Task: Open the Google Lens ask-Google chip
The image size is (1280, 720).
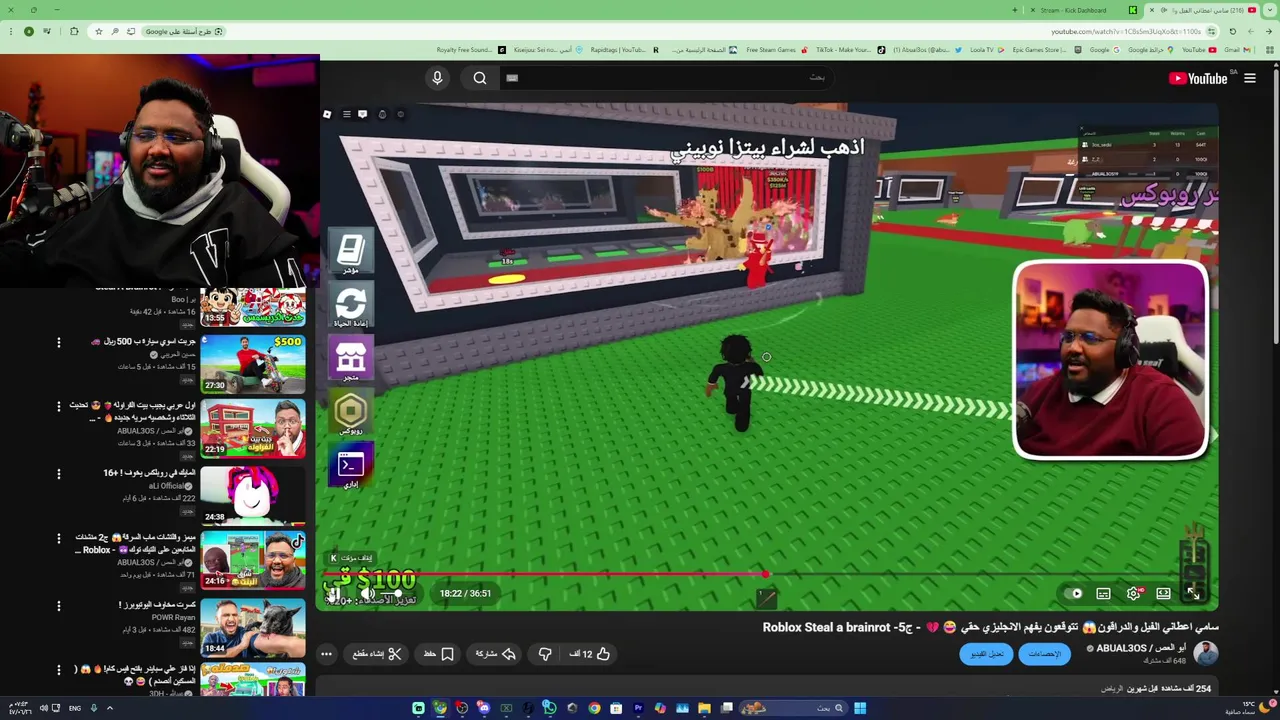Action: coord(184,31)
